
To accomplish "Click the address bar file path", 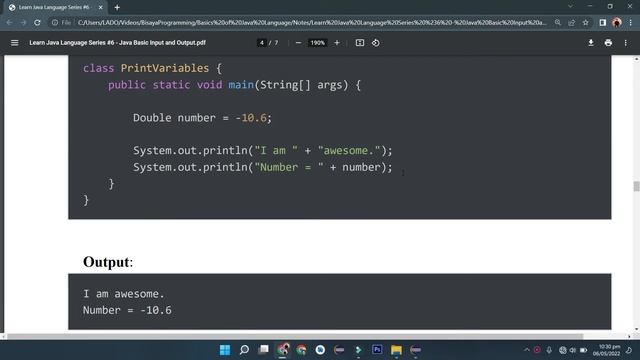I will click(312, 23).
